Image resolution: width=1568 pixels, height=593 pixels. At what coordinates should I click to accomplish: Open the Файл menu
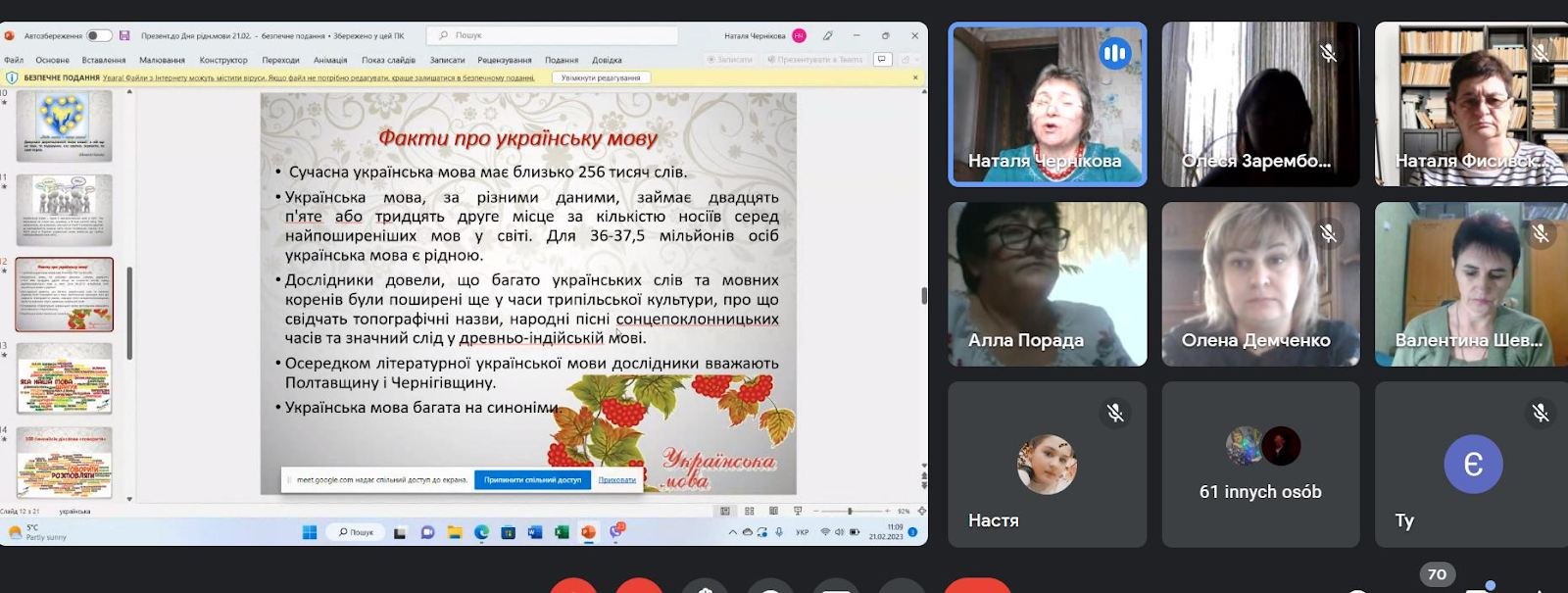click(14, 60)
